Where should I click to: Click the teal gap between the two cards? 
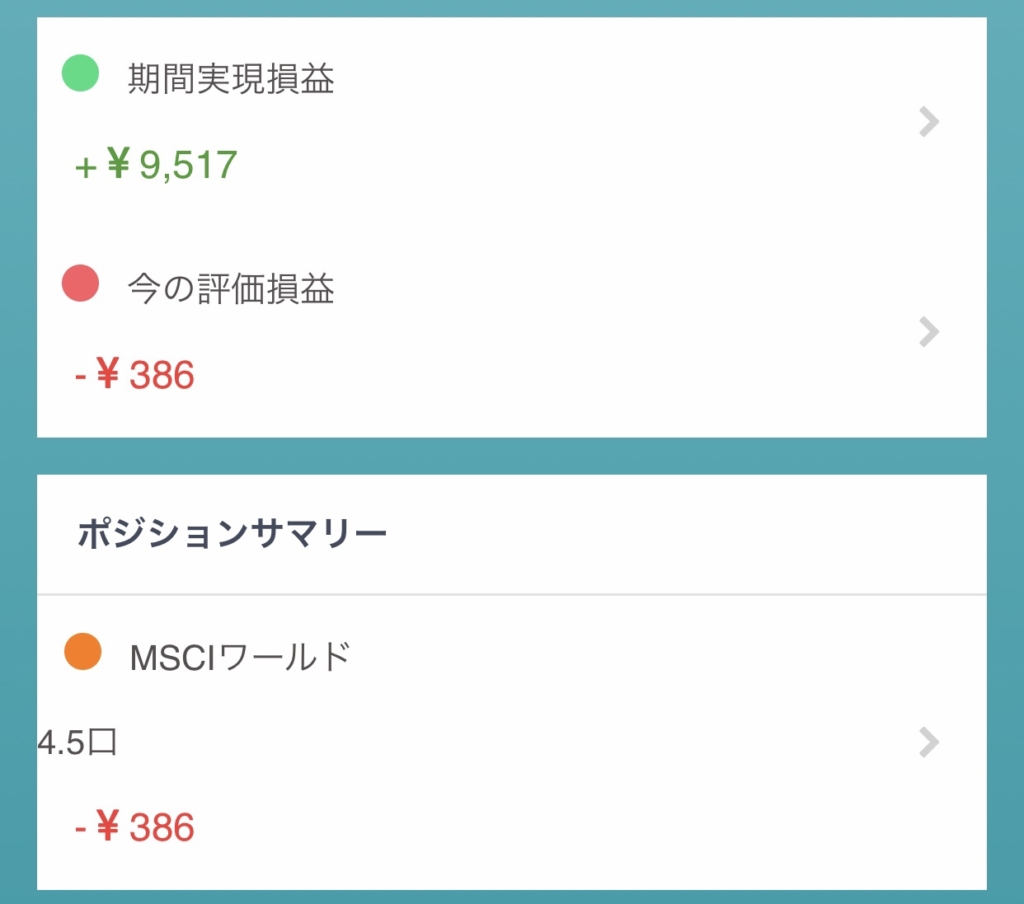(x=512, y=456)
